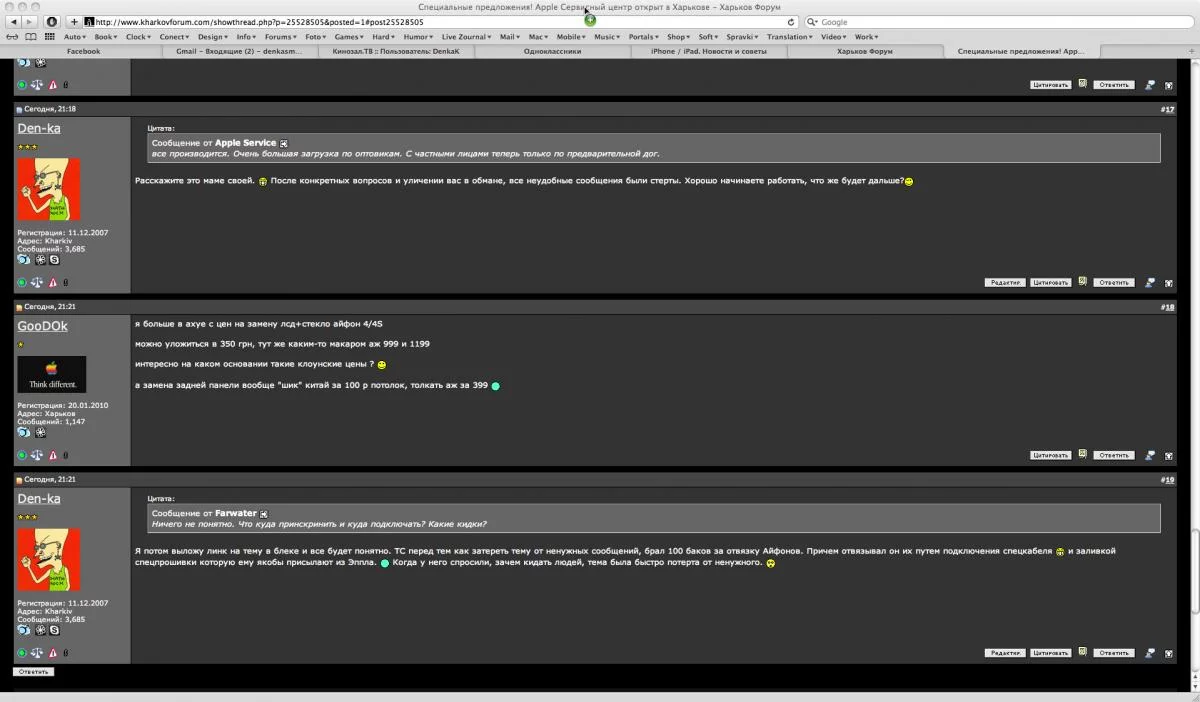The width and height of the screenshot is (1200, 702).
Task: Click the round black toolbar icon beside forward arrow
Action: [x=52, y=21]
